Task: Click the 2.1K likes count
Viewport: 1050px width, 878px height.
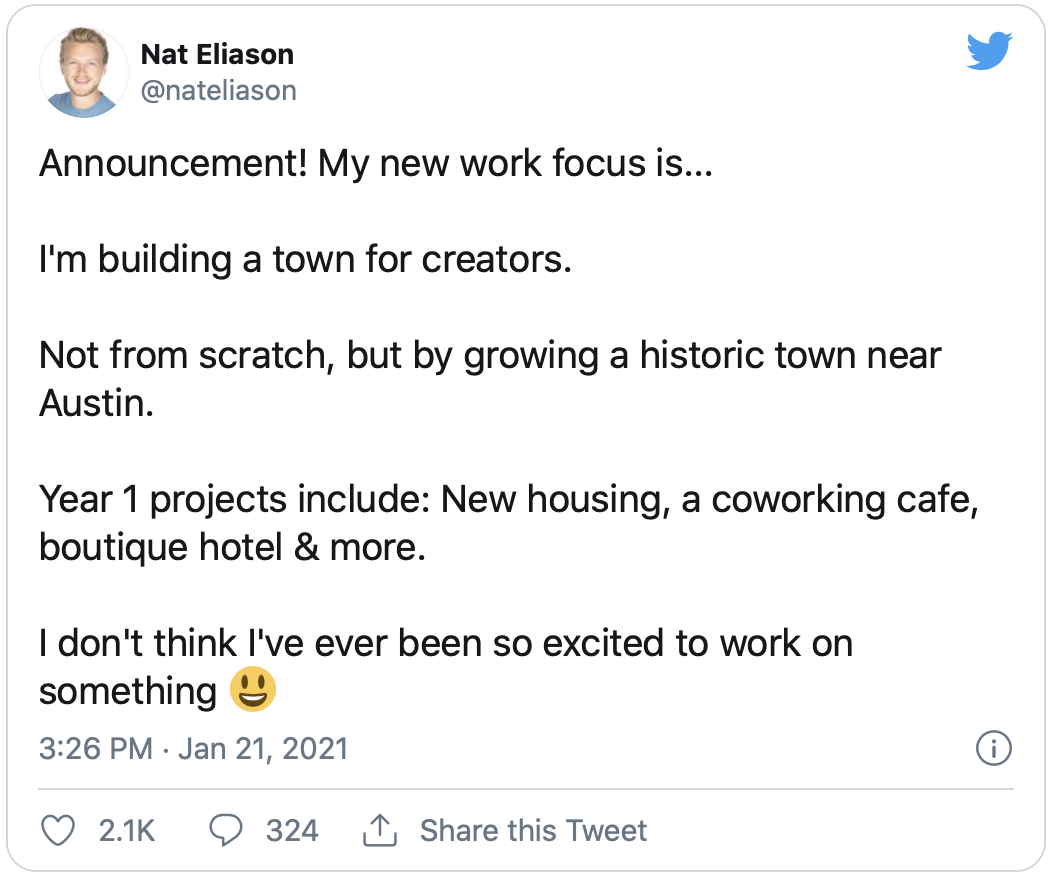Action: pos(127,830)
